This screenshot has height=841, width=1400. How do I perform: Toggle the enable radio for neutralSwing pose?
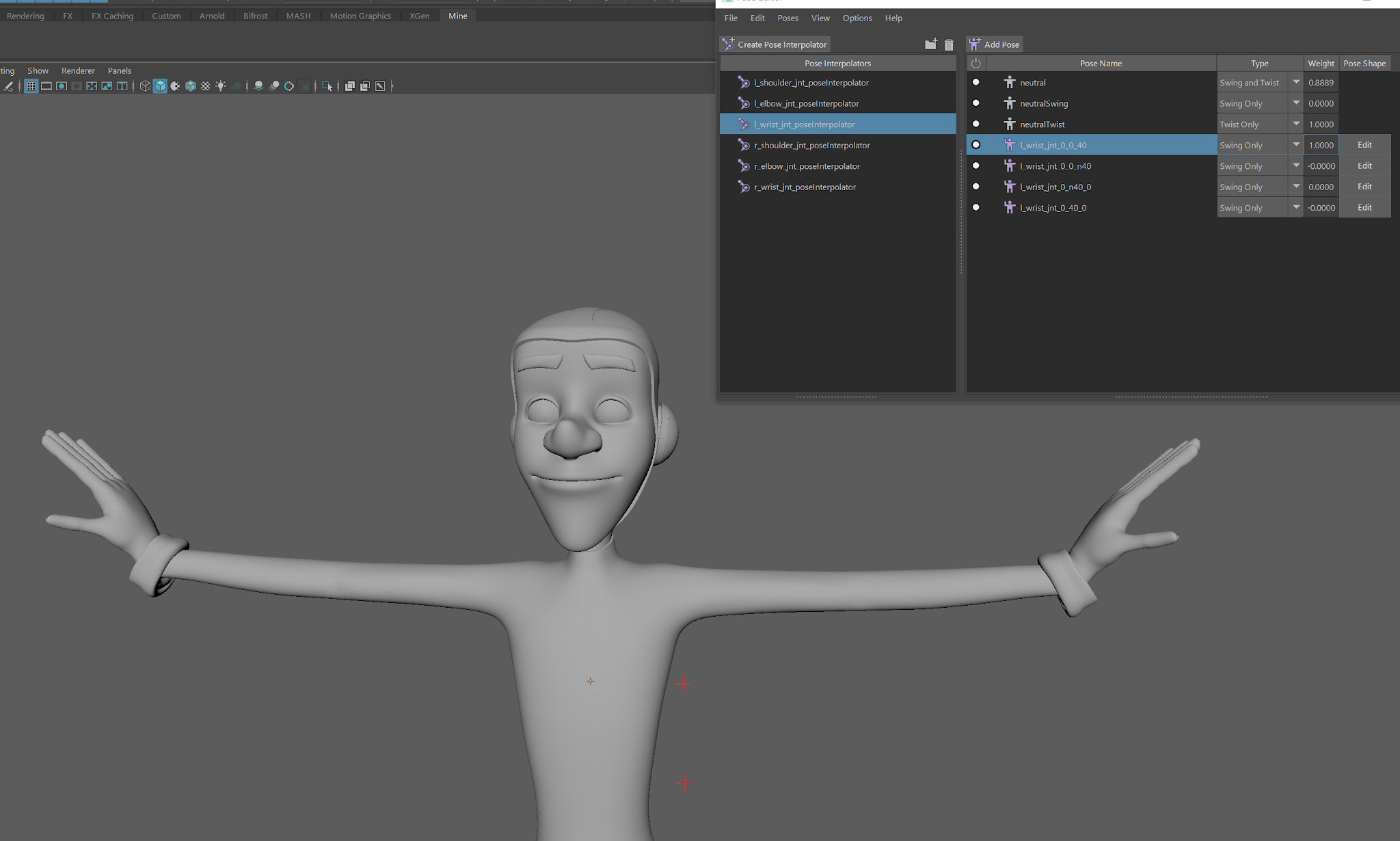coord(975,103)
